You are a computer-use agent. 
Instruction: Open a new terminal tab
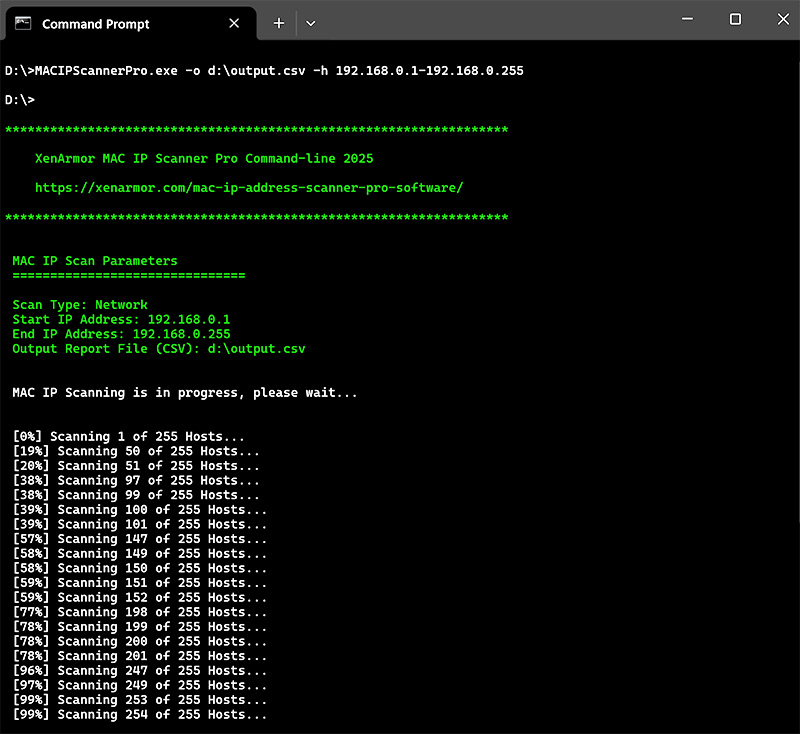tap(279, 23)
